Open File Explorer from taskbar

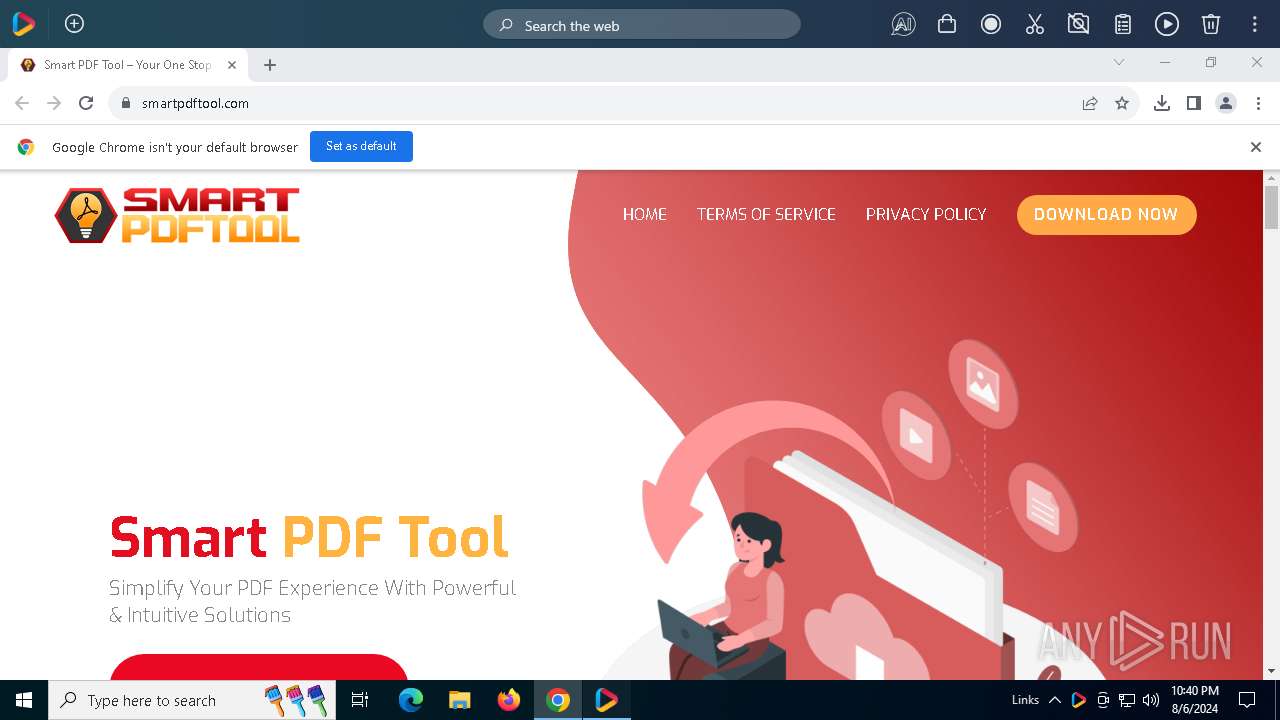(459, 700)
